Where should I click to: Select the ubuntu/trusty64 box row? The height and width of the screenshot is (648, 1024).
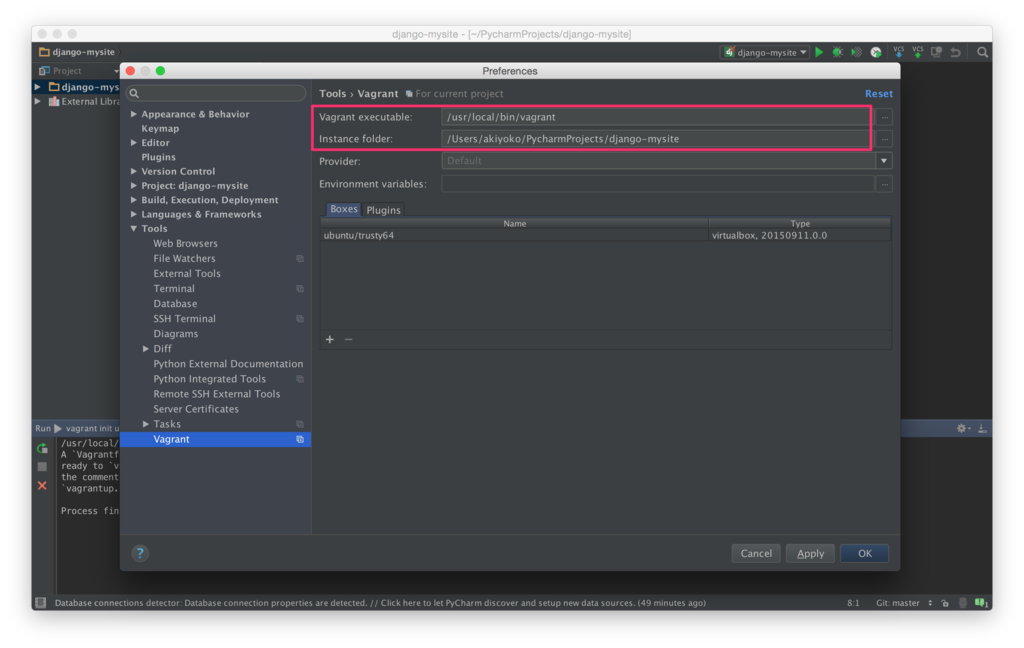click(x=605, y=236)
